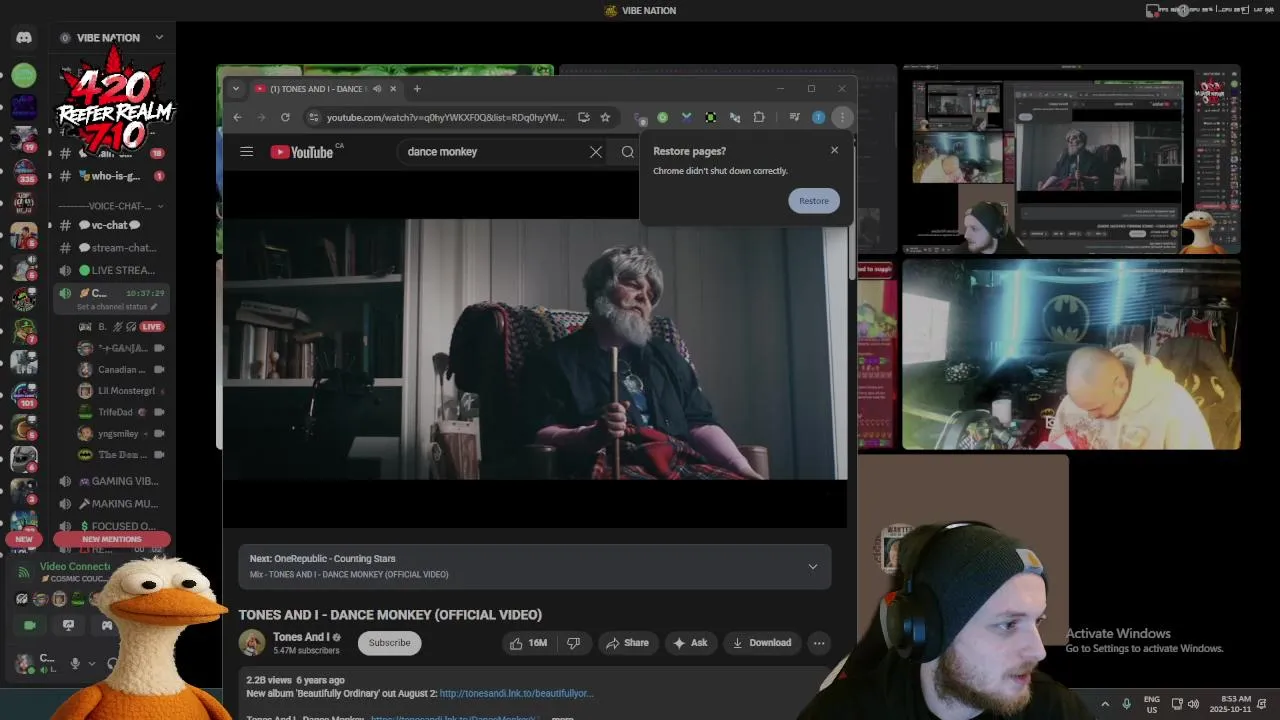1280x720 pixels.
Task: Open Discord direct messages home icon
Action: click(24, 37)
